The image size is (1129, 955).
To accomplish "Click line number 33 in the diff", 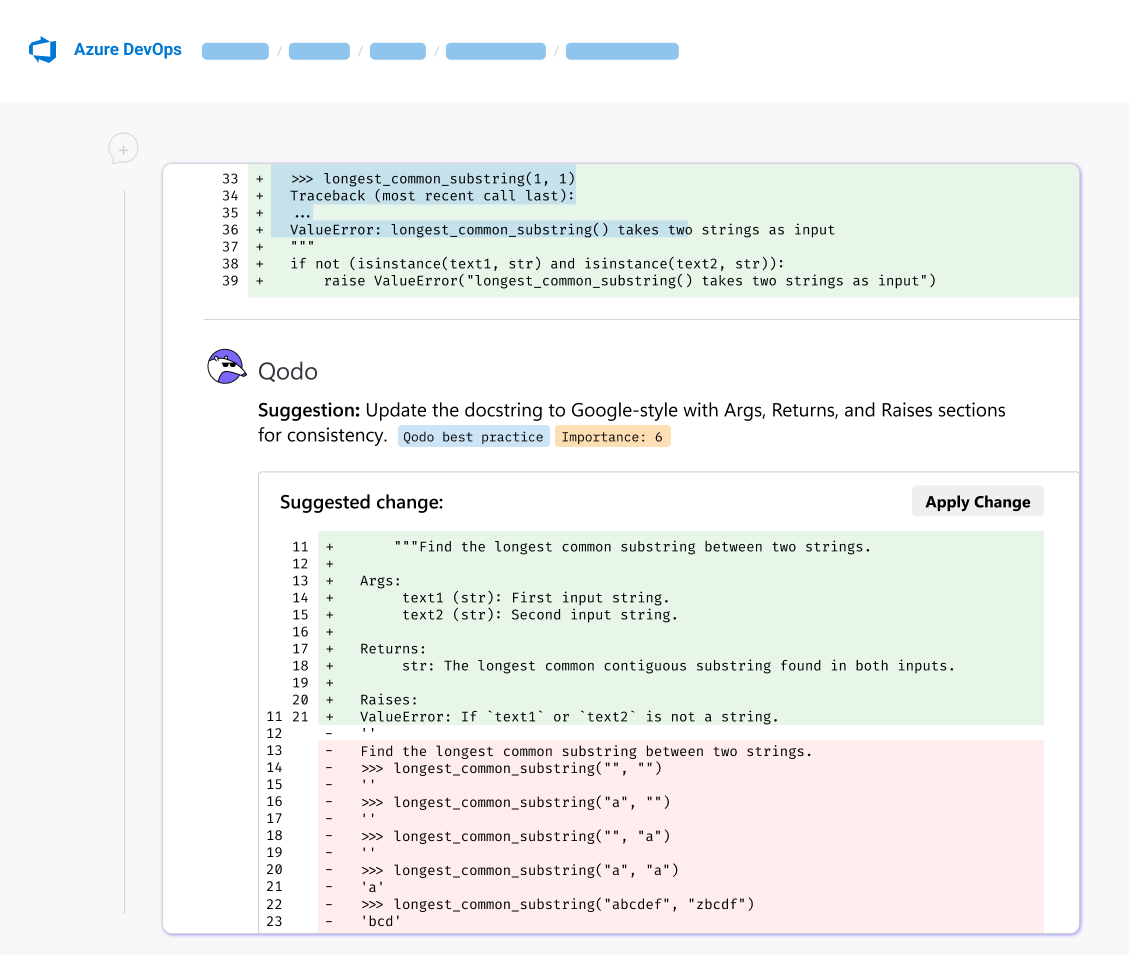I will pyautogui.click(x=230, y=178).
